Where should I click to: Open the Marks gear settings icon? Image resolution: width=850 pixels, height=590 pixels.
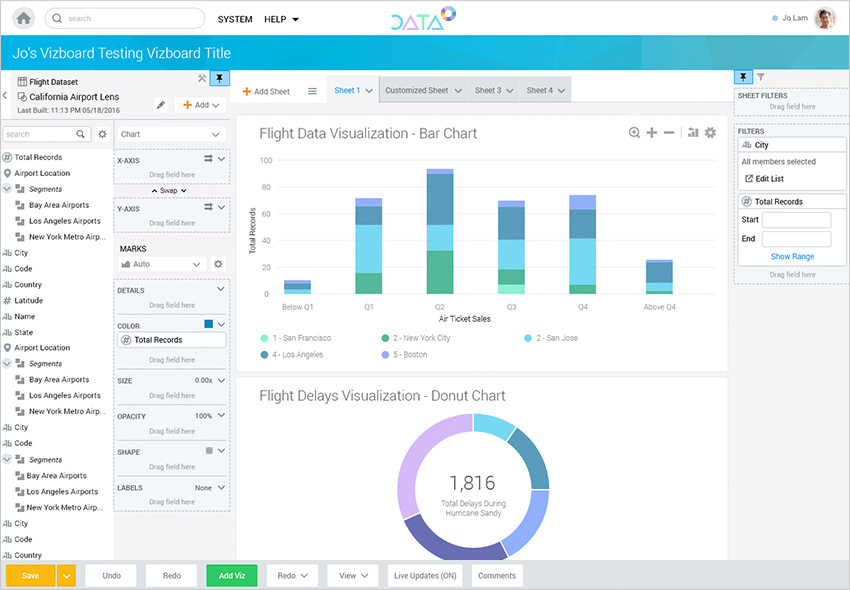(x=218, y=264)
